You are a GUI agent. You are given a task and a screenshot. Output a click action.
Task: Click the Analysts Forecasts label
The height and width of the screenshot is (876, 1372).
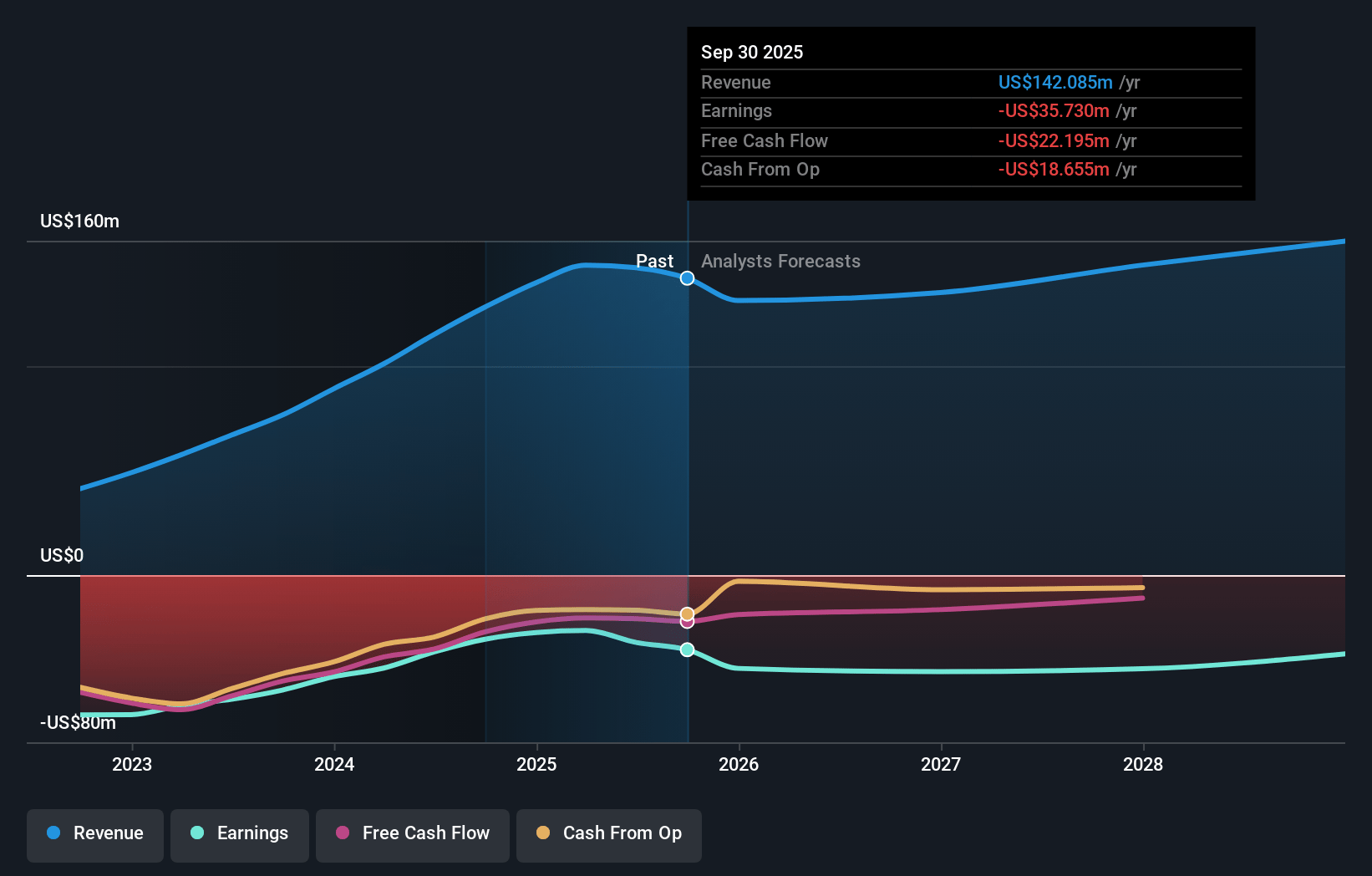point(780,262)
